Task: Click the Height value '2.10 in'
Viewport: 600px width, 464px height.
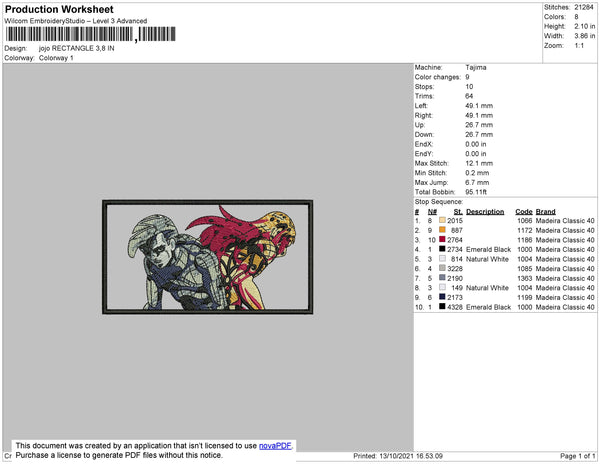Action: [585, 26]
